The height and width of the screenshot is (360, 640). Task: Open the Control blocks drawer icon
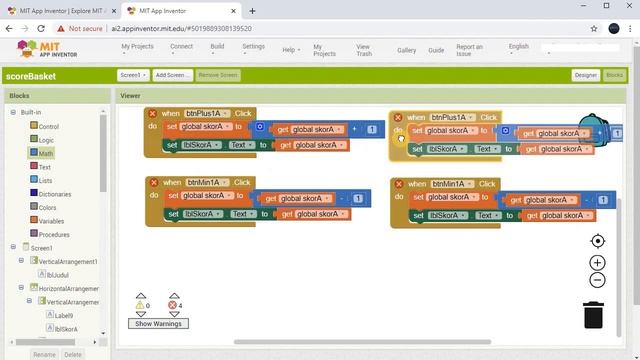(34, 125)
